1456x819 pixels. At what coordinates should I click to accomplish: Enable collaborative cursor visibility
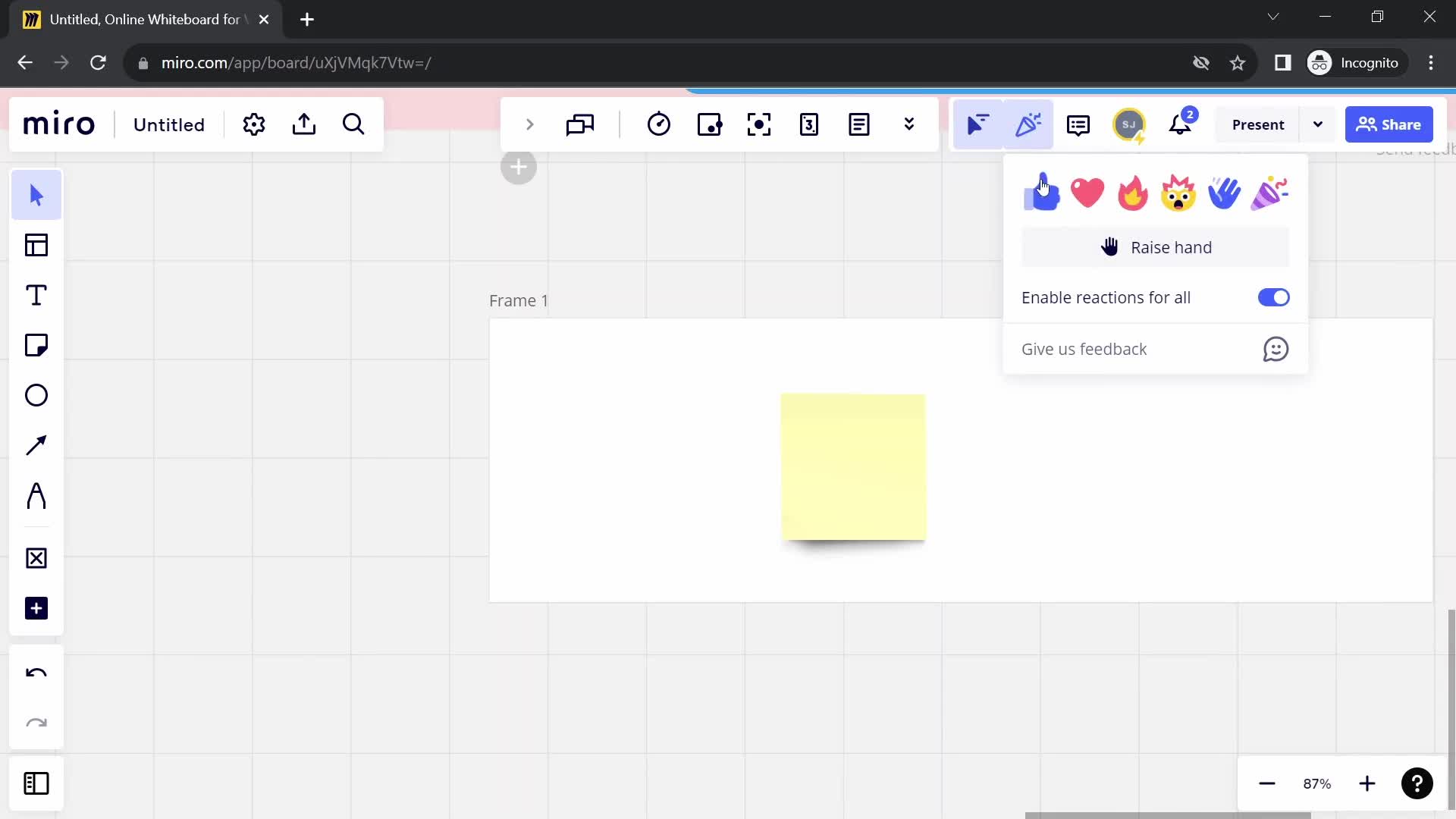[x=977, y=124]
